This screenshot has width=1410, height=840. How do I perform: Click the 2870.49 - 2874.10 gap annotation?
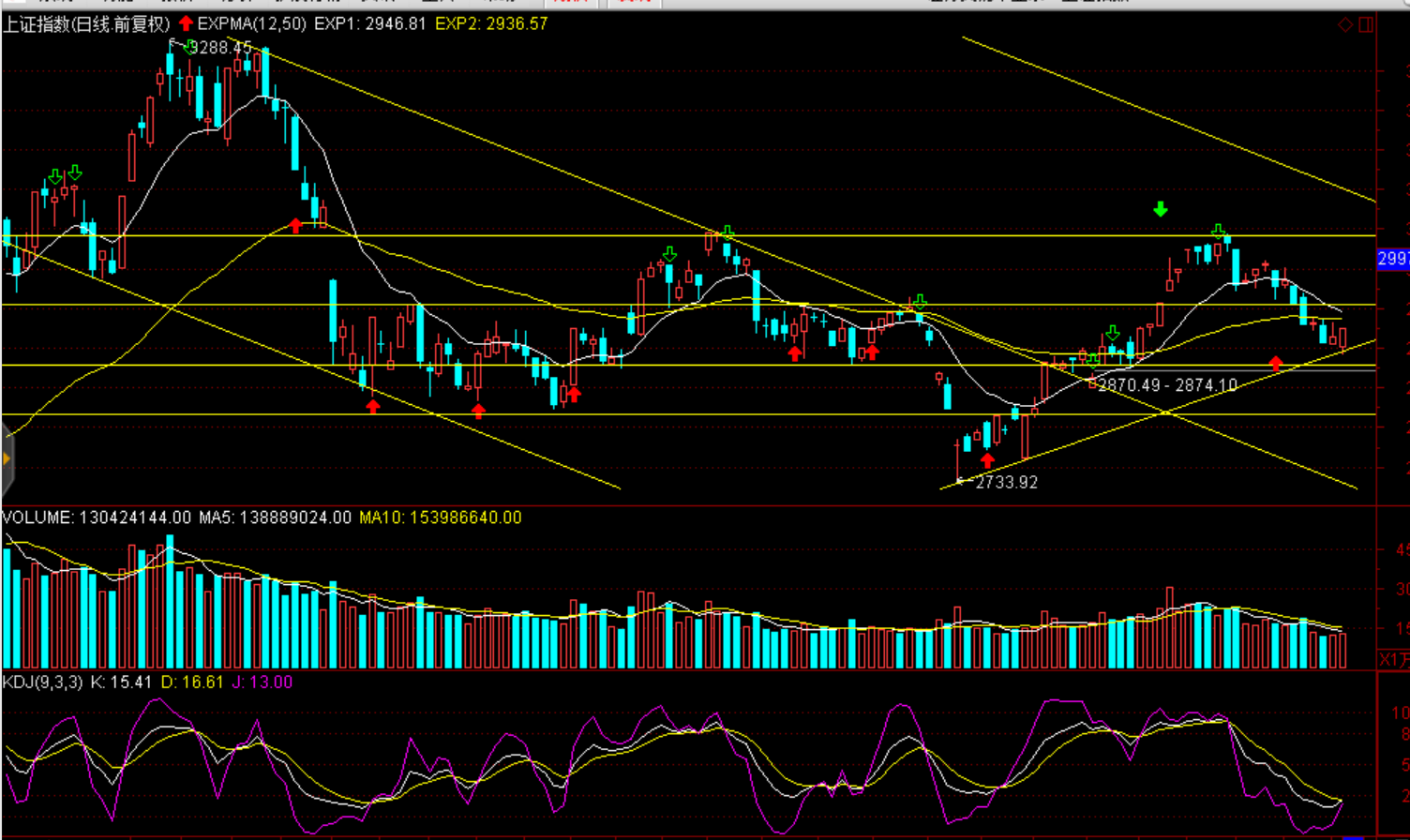[x=1167, y=384]
